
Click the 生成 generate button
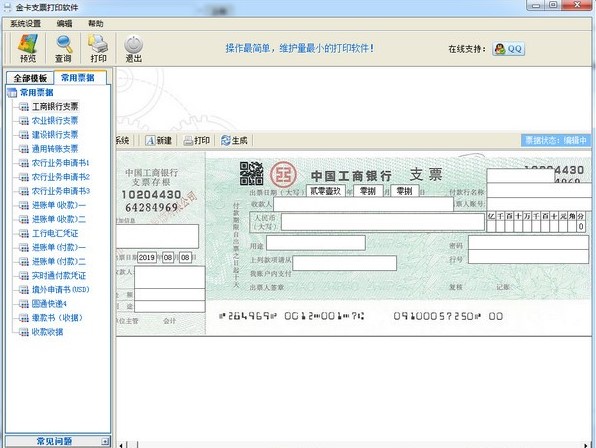[234, 141]
